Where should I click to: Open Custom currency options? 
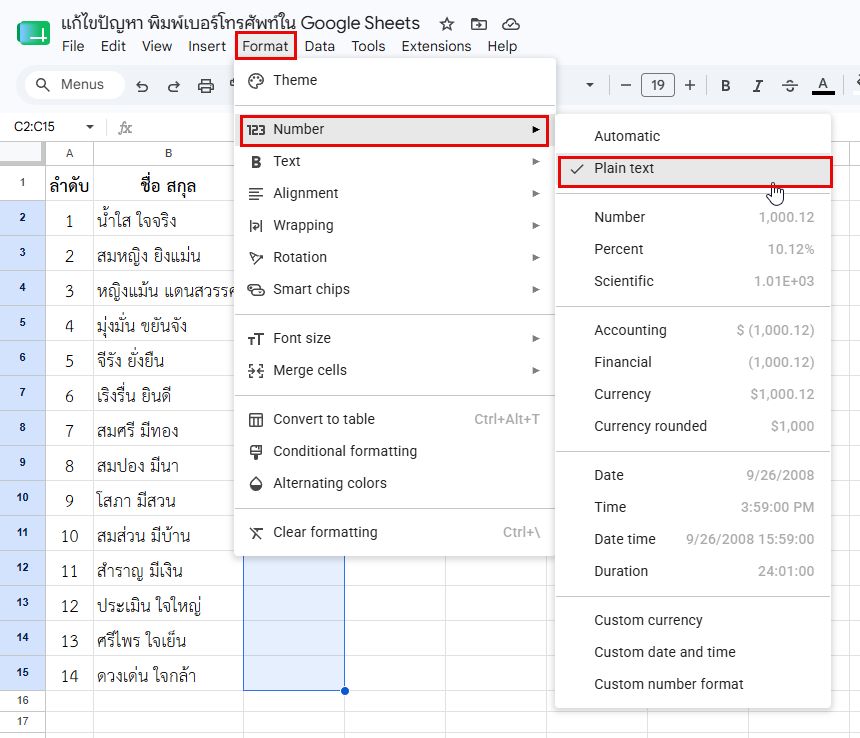click(693, 620)
